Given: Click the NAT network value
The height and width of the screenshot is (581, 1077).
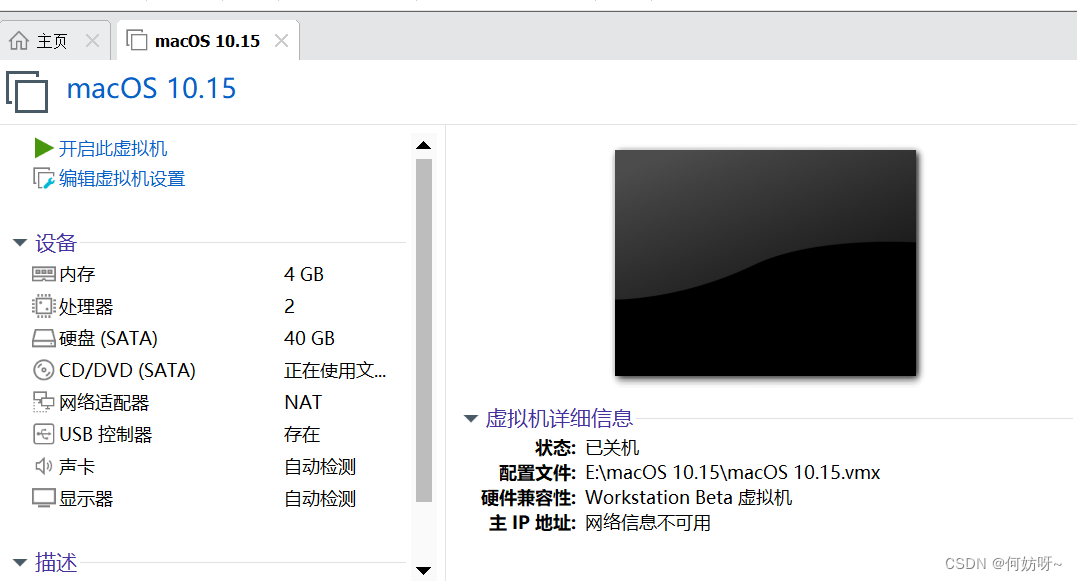Looking at the screenshot, I should point(303,402).
